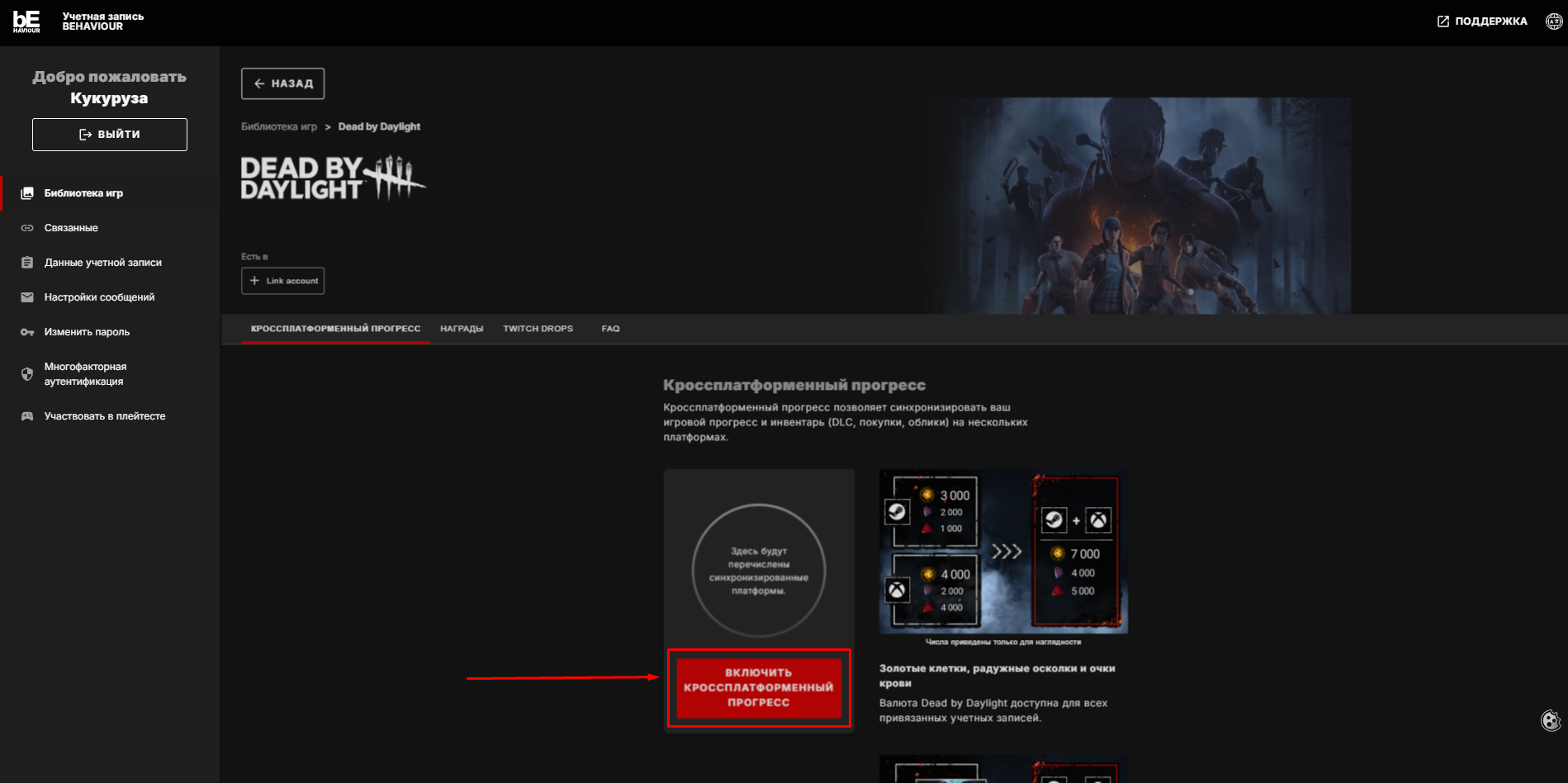The width and height of the screenshot is (1568, 783).
Task: Click the Behaviour logo in the header
Action: 26,21
